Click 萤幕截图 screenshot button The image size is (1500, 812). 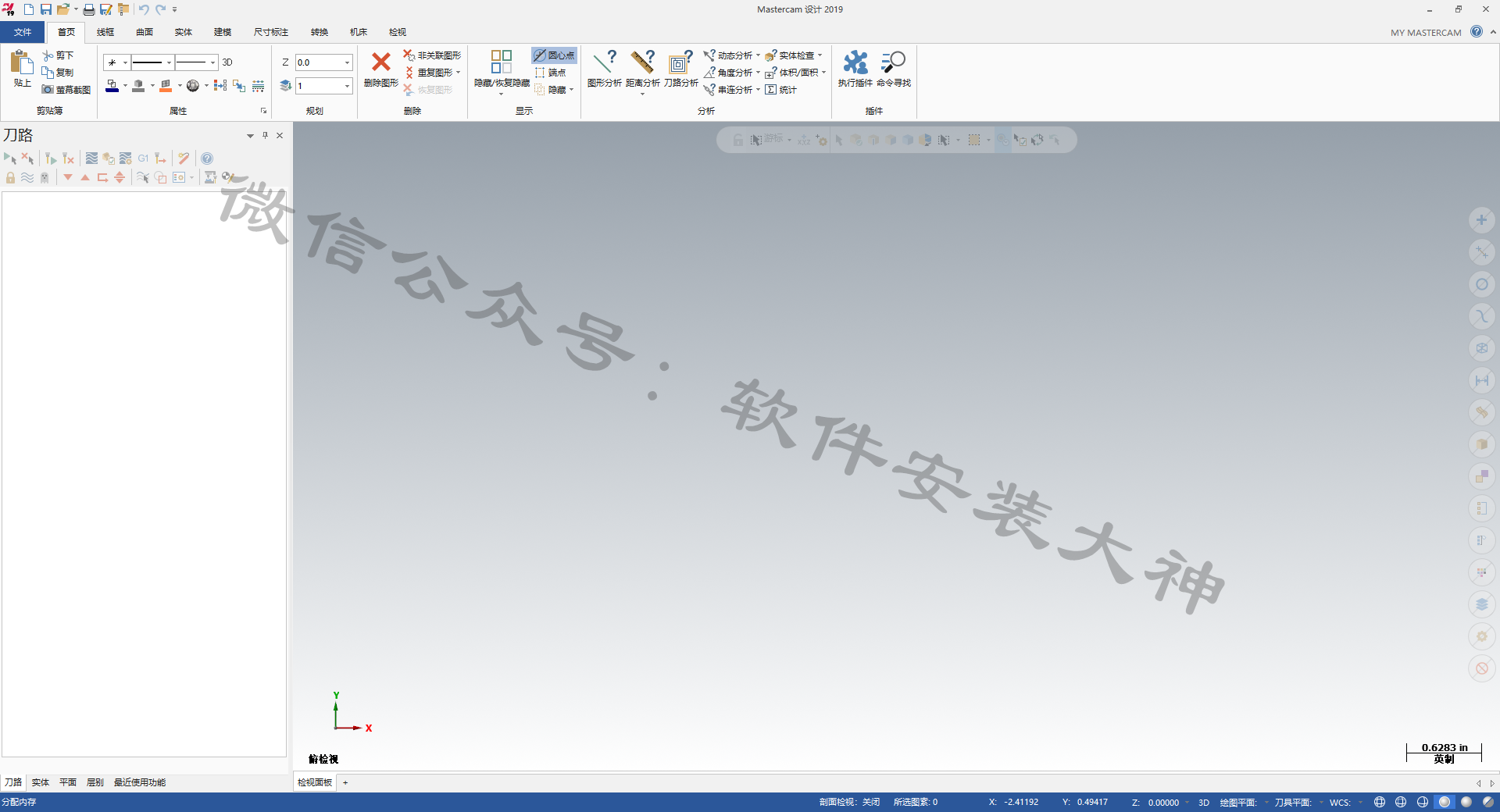click(x=66, y=90)
